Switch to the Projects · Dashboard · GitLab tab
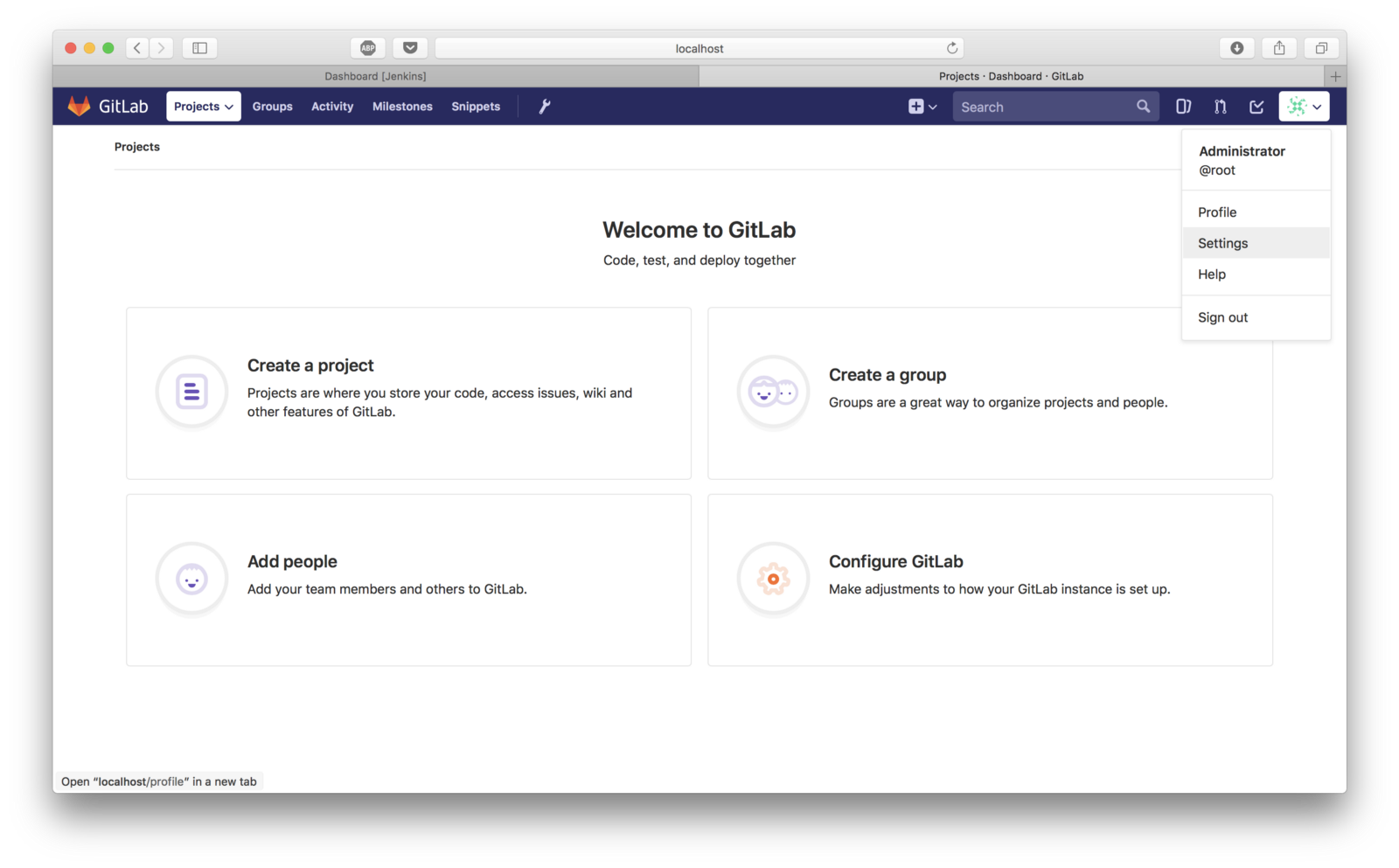1399x868 pixels. point(1012,76)
